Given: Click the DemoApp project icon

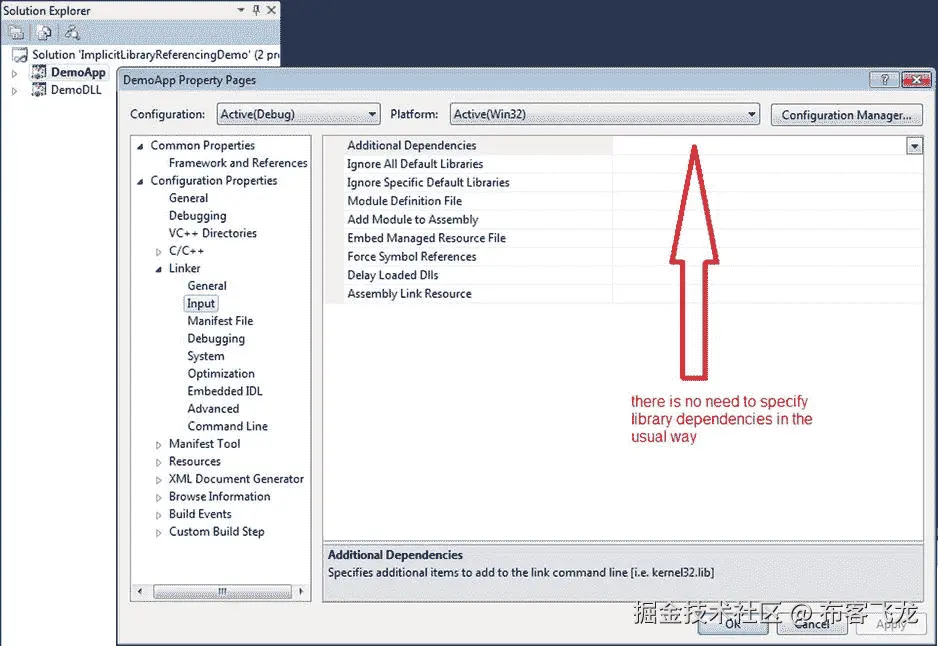Looking at the screenshot, I should 39,72.
